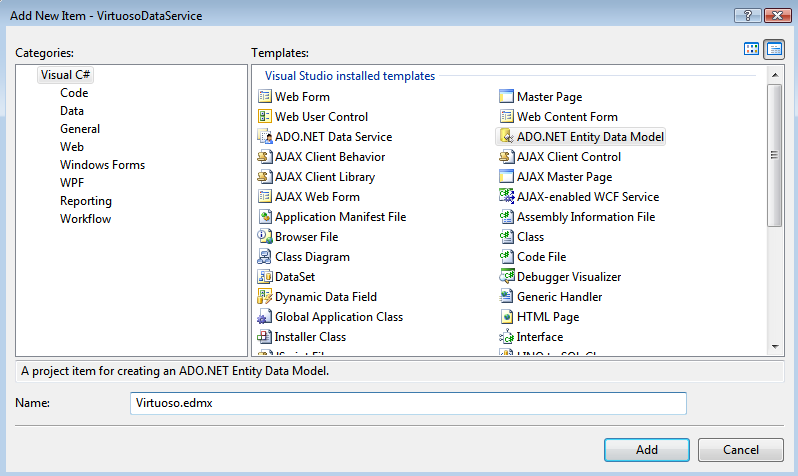Click the Code File template icon
The image size is (798, 476).
click(506, 256)
